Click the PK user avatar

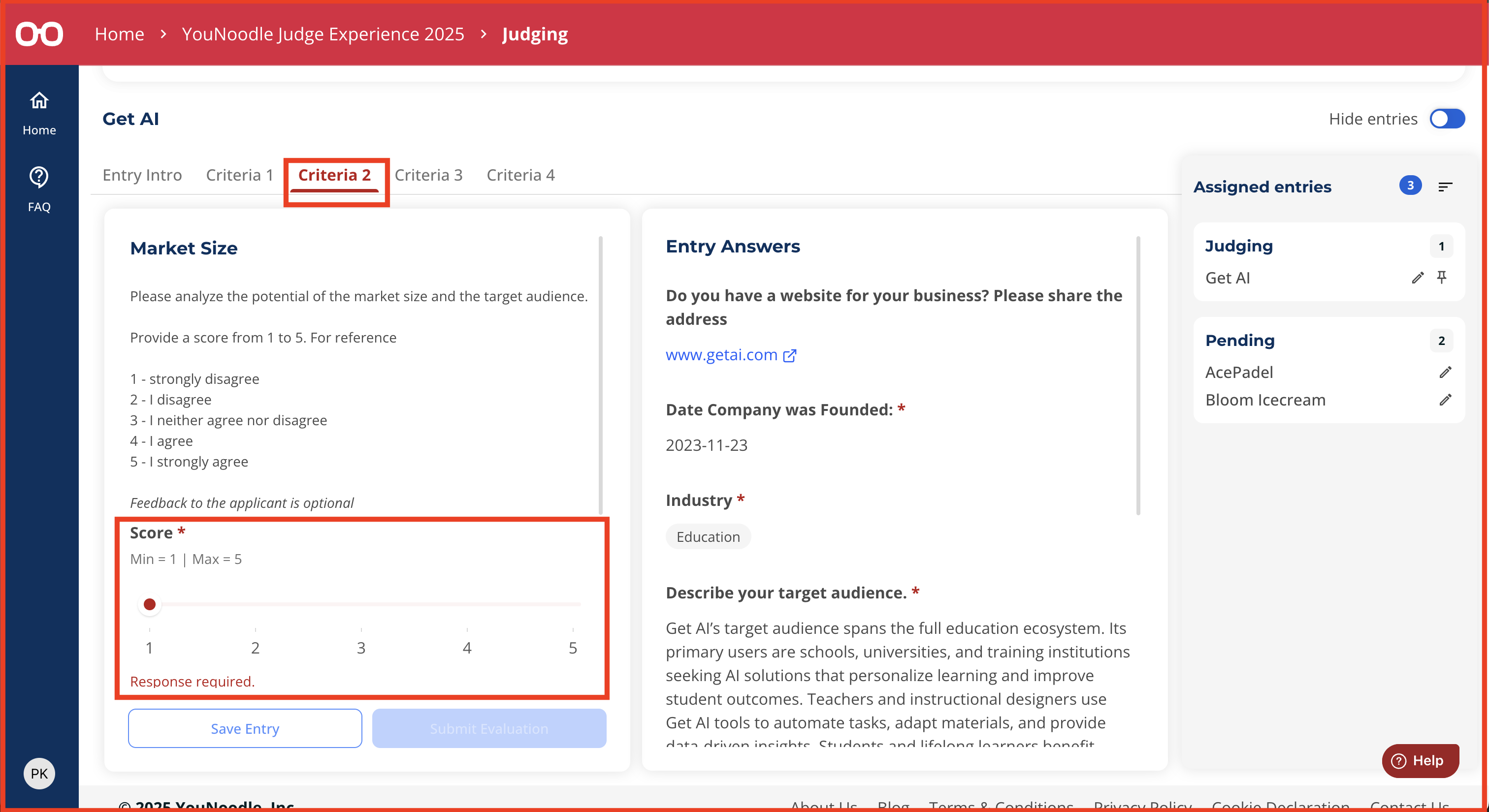tap(39, 773)
